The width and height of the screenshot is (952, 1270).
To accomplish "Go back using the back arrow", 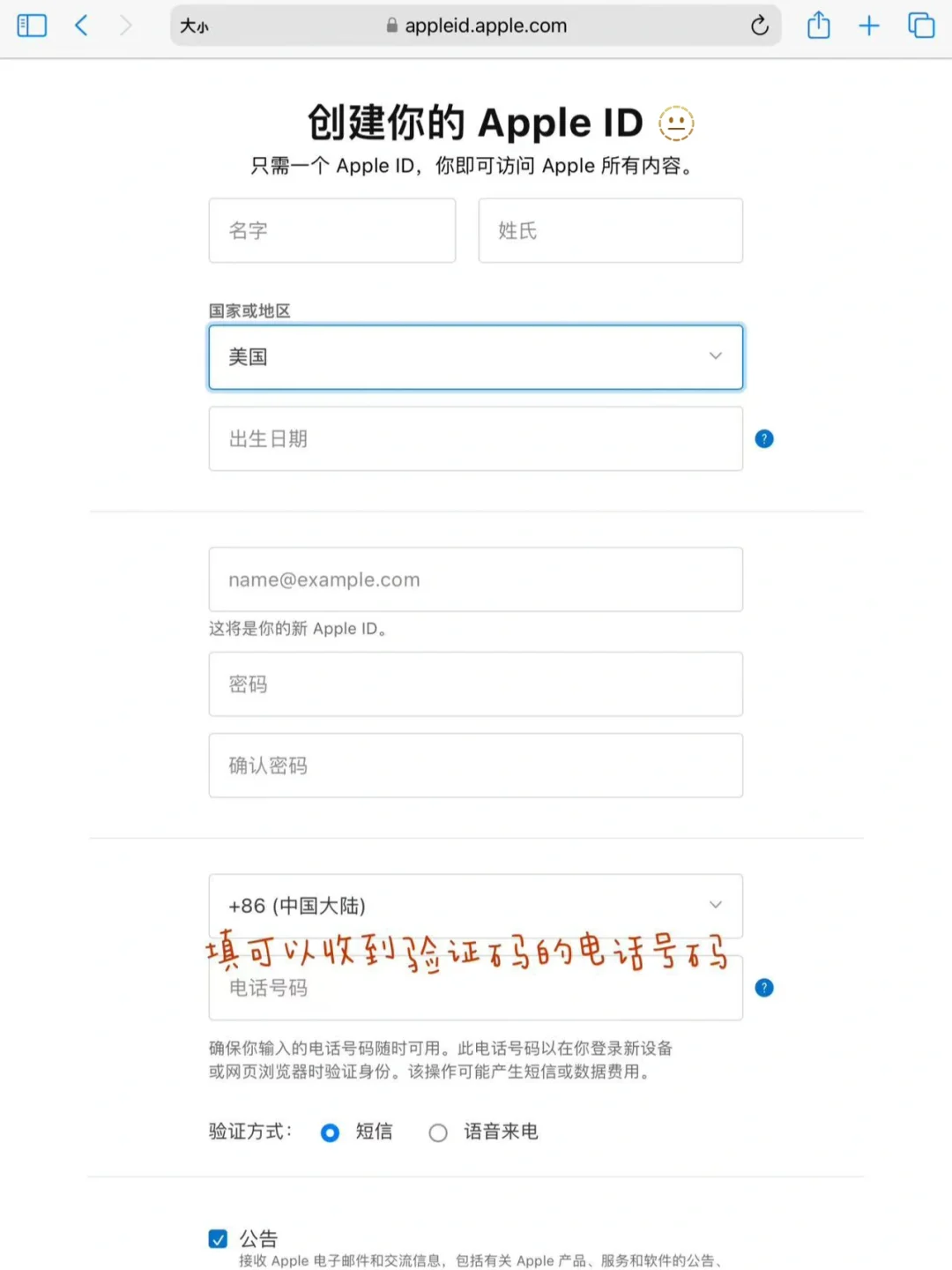I will (x=81, y=26).
